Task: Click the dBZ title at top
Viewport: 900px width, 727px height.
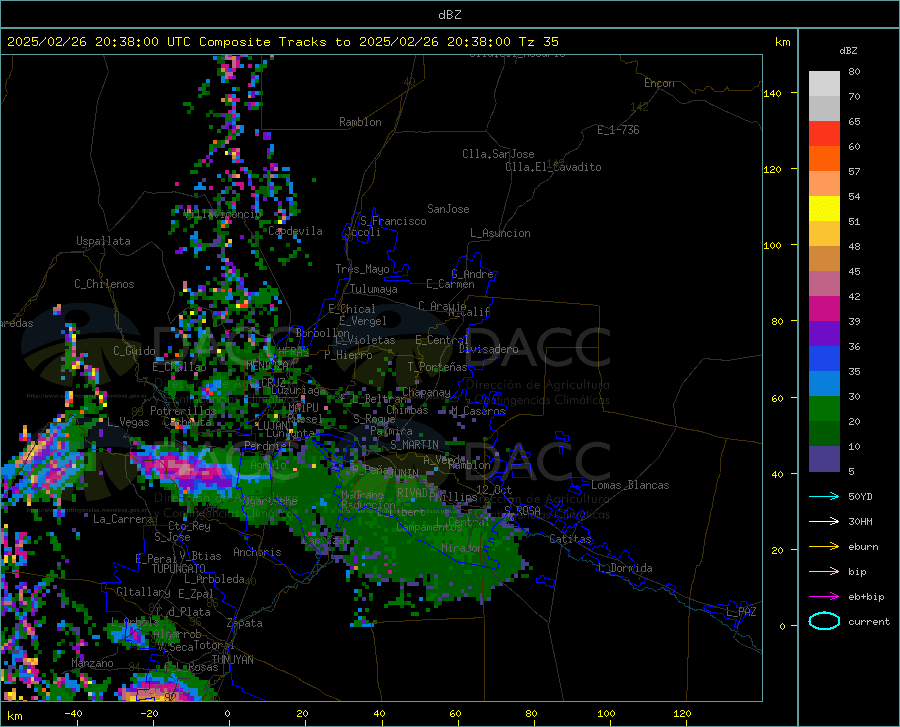Action: coord(449,15)
